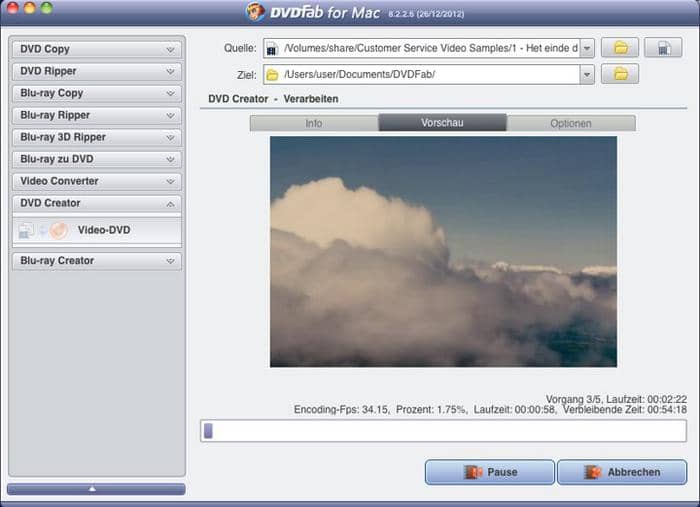The width and height of the screenshot is (700, 507).
Task: Expand the Blu-ray 3D Ripper section
Action: [97, 137]
